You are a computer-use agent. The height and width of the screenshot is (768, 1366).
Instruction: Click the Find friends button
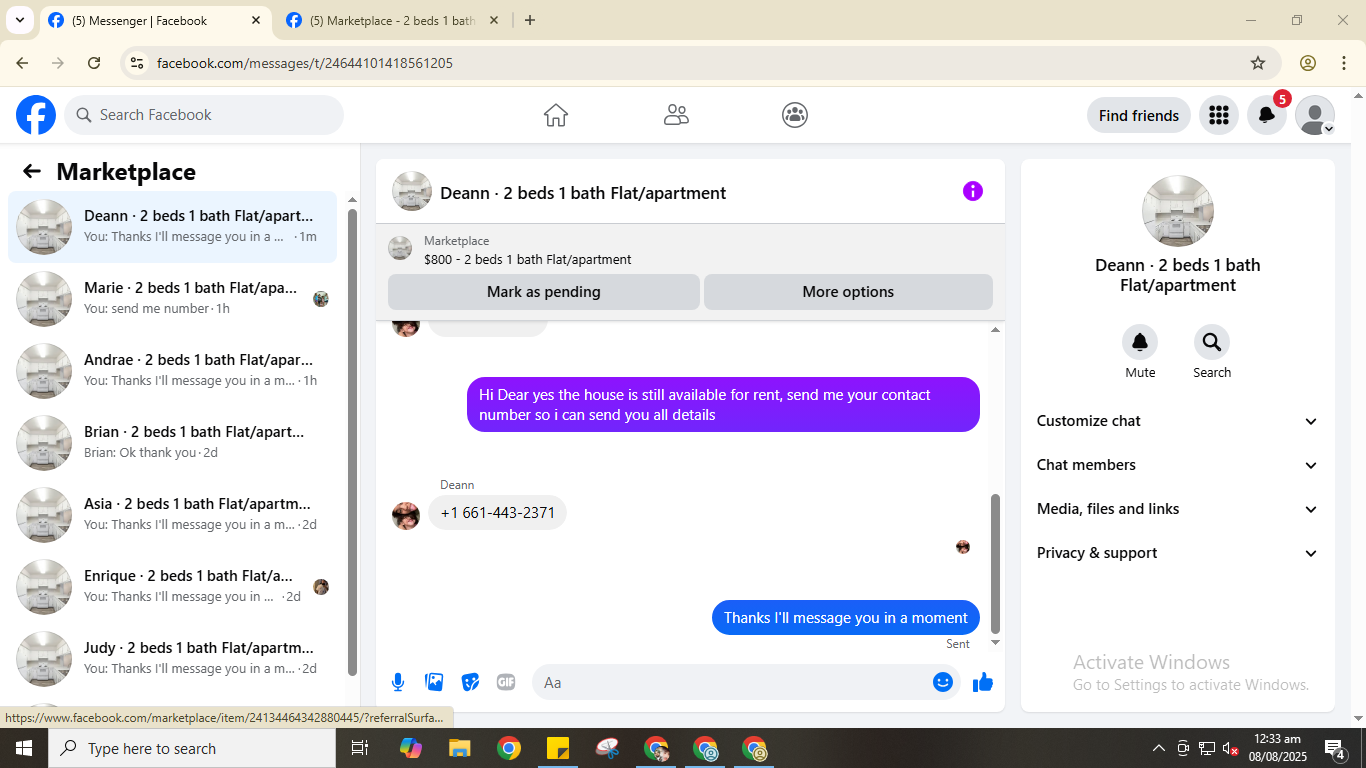tap(1139, 115)
